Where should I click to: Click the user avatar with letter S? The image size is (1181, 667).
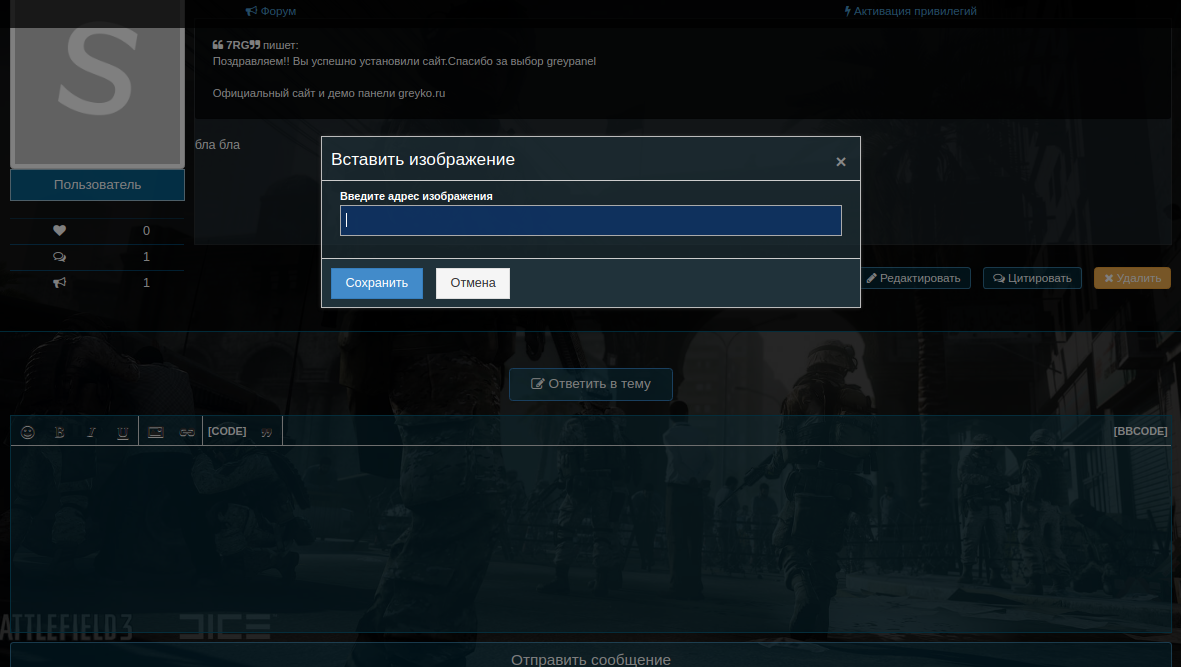coord(97,83)
